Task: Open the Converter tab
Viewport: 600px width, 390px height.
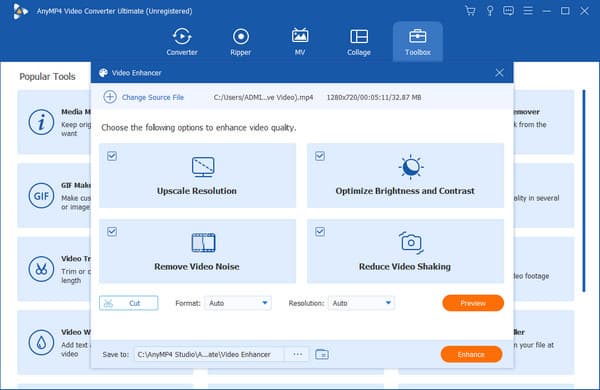Action: click(x=182, y=42)
